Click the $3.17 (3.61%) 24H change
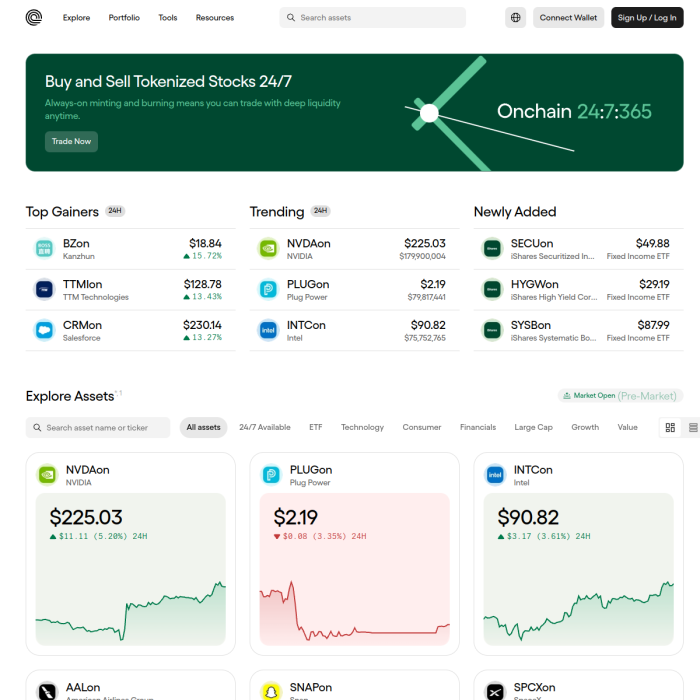 point(544,537)
